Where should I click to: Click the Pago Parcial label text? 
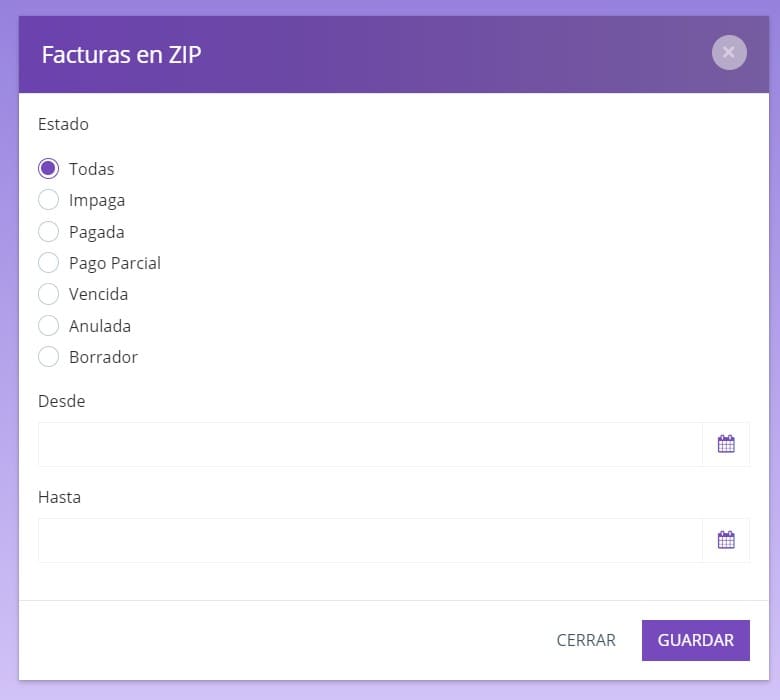(x=115, y=263)
